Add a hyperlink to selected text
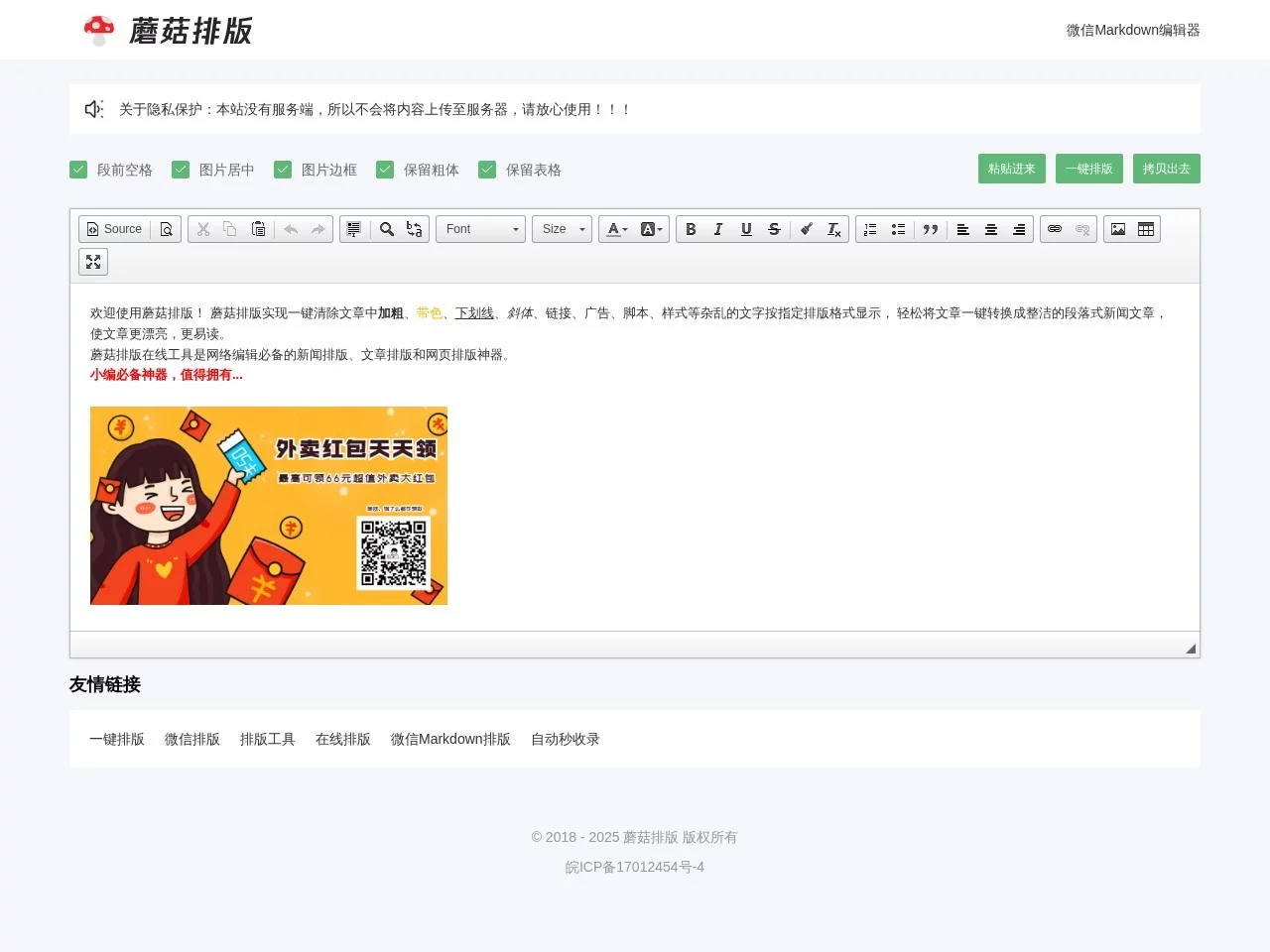Viewport: 1270px width, 952px height. coord(1054,229)
